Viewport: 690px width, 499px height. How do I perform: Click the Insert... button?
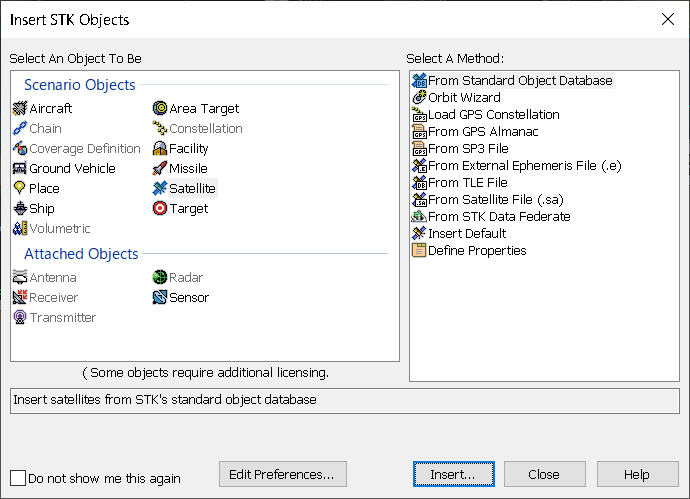click(x=454, y=474)
